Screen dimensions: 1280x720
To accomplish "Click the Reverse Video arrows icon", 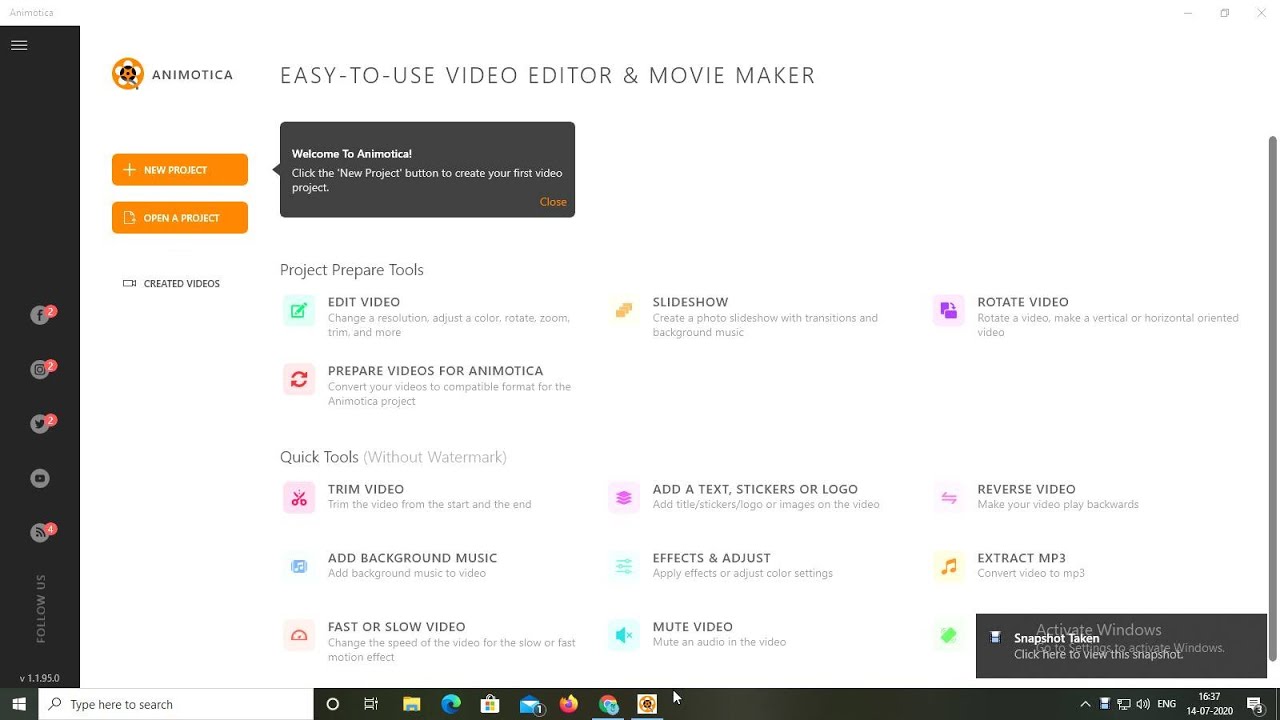I will pos(948,498).
